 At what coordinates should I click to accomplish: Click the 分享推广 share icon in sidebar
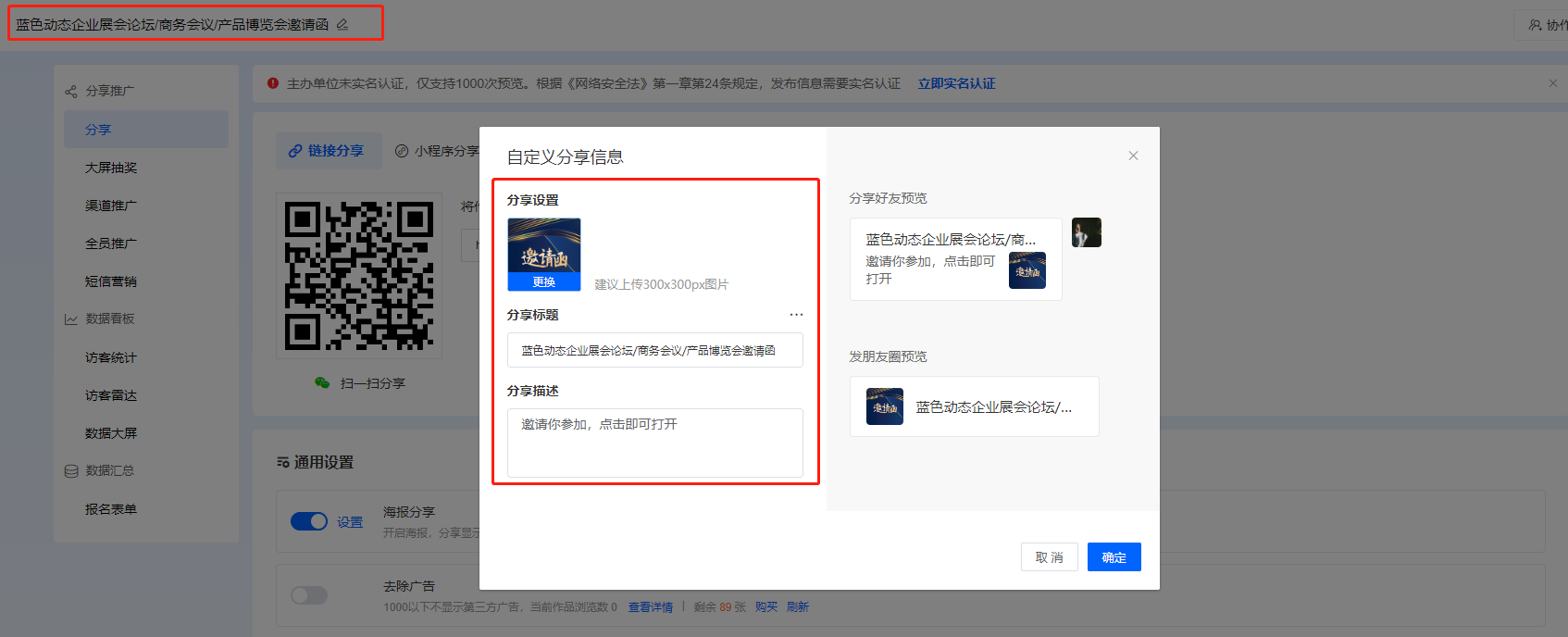(71, 91)
